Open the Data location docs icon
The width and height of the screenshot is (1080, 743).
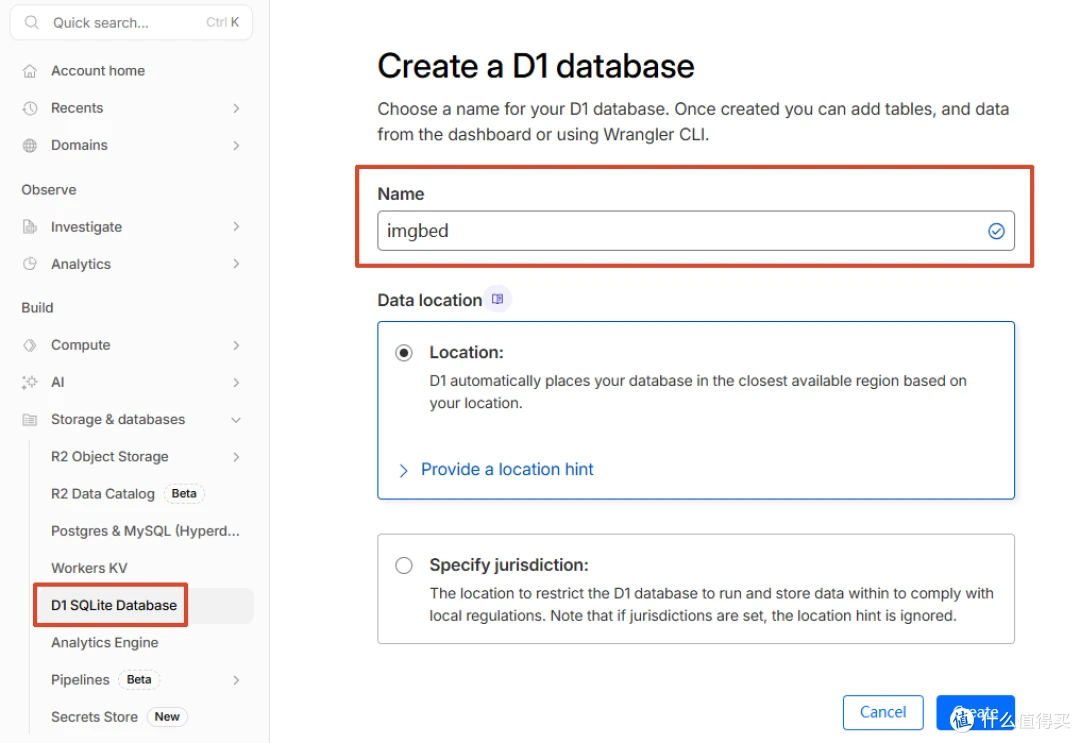(497, 299)
